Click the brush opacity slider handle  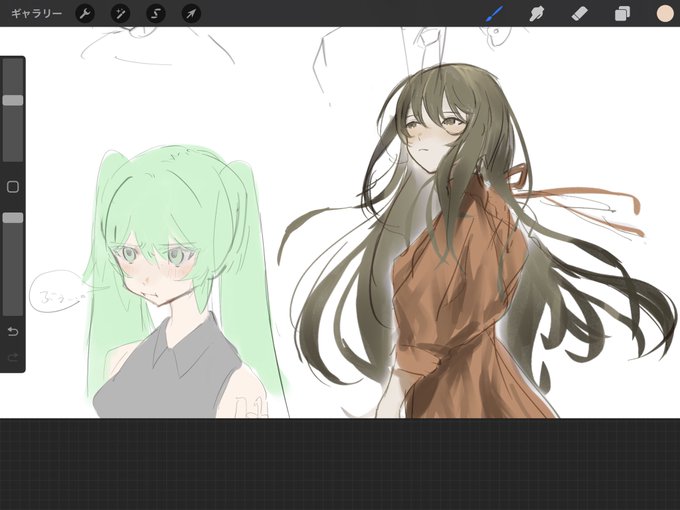[x=13, y=218]
